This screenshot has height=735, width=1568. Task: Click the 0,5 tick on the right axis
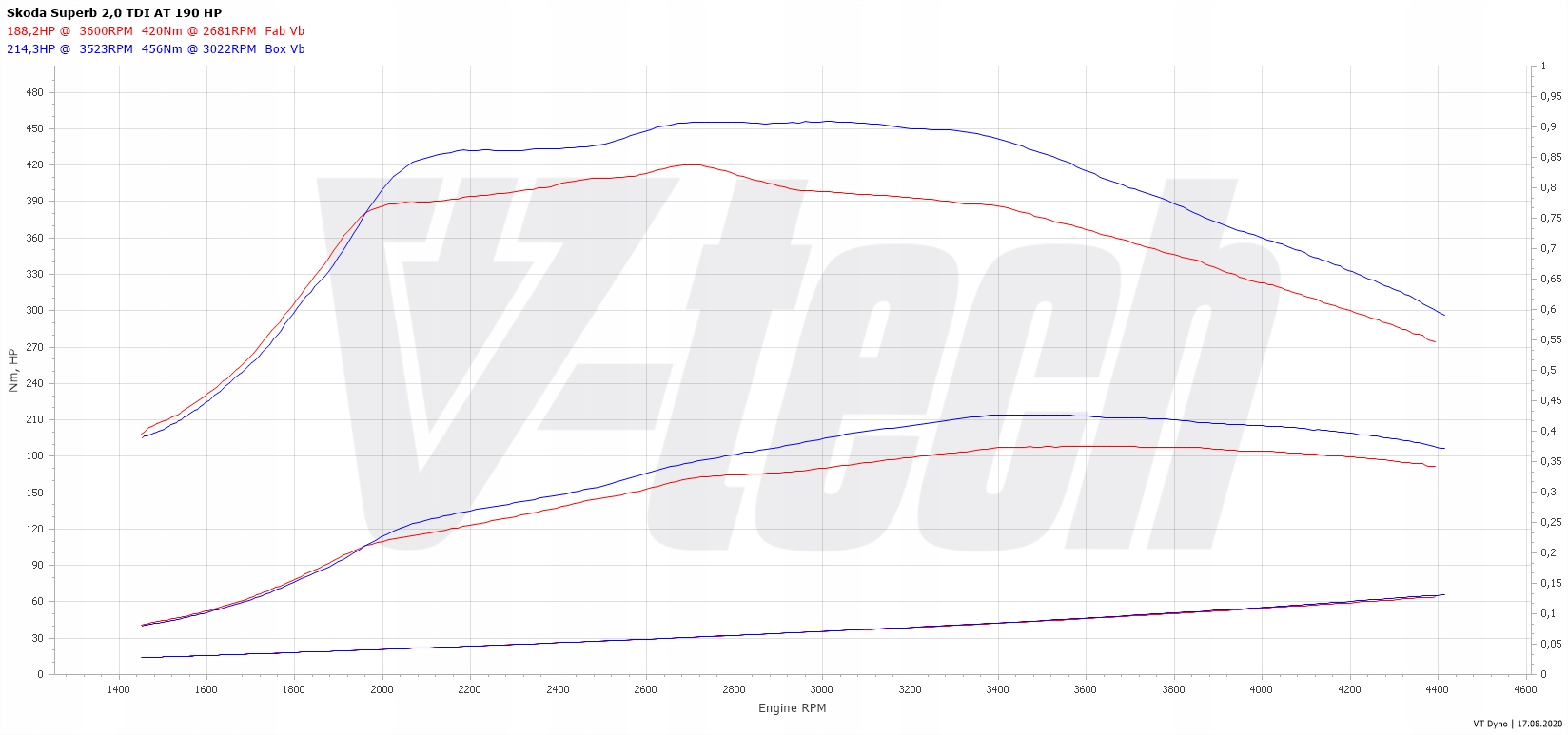point(1548,370)
